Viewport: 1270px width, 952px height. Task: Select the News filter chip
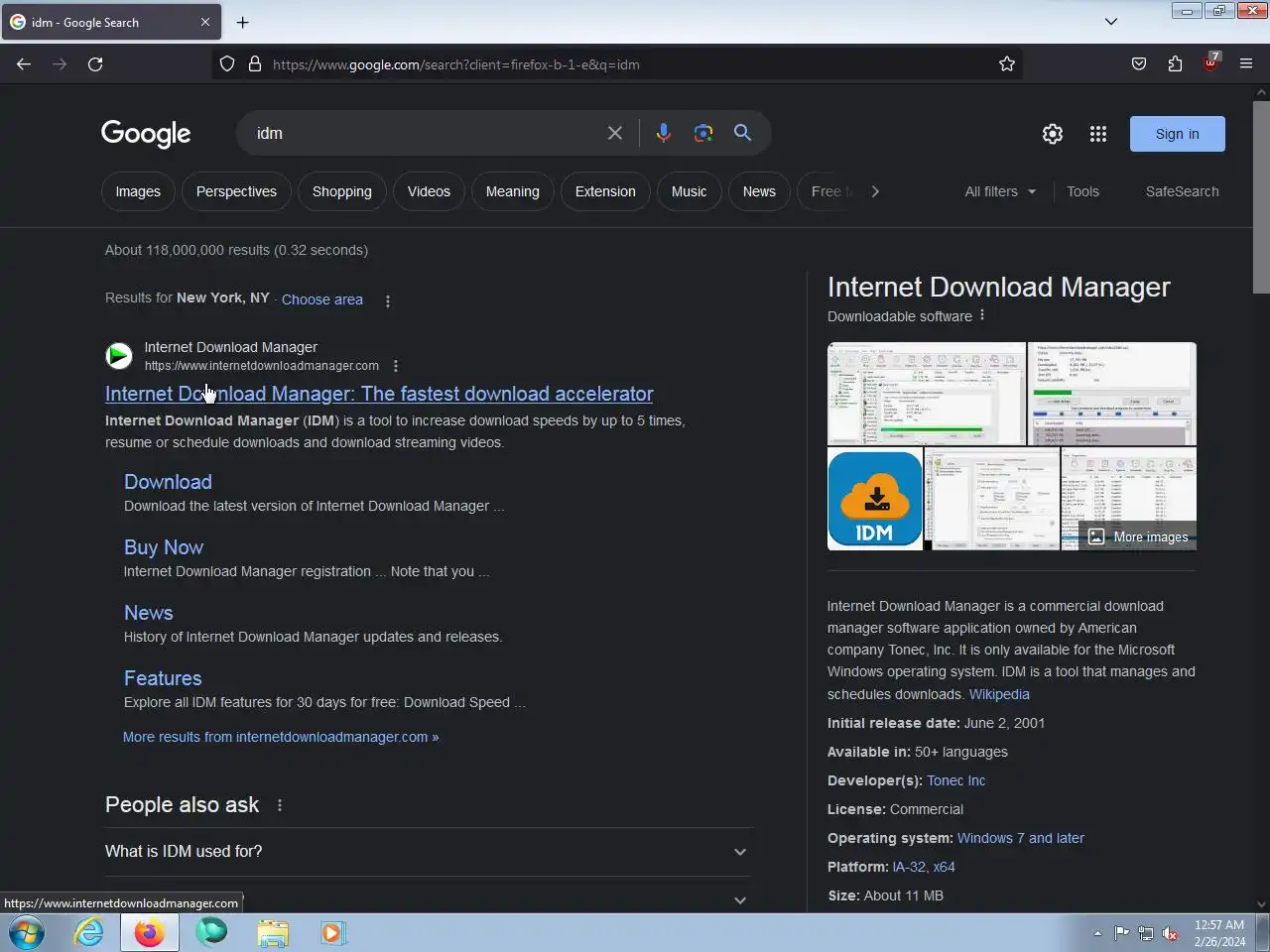759,191
